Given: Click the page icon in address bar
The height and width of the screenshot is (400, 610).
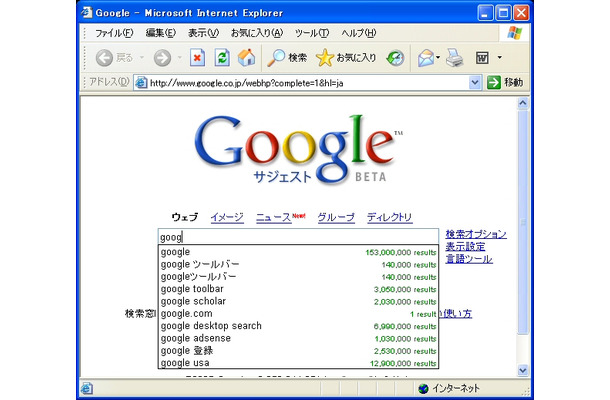Looking at the screenshot, I should tap(141, 82).
